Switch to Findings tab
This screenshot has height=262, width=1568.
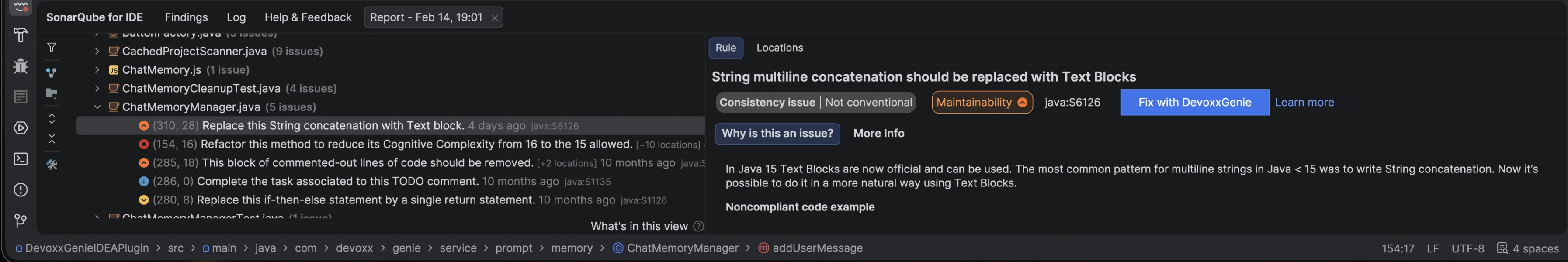(186, 17)
